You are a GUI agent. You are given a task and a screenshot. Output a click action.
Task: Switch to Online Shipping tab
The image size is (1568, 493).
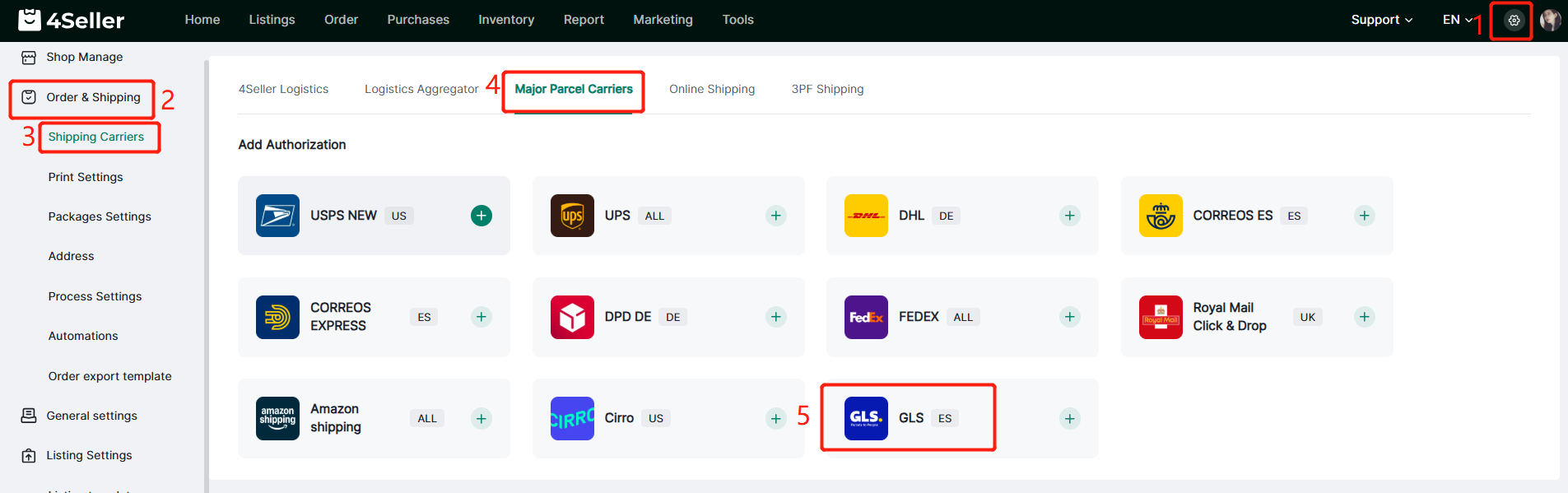tap(712, 89)
